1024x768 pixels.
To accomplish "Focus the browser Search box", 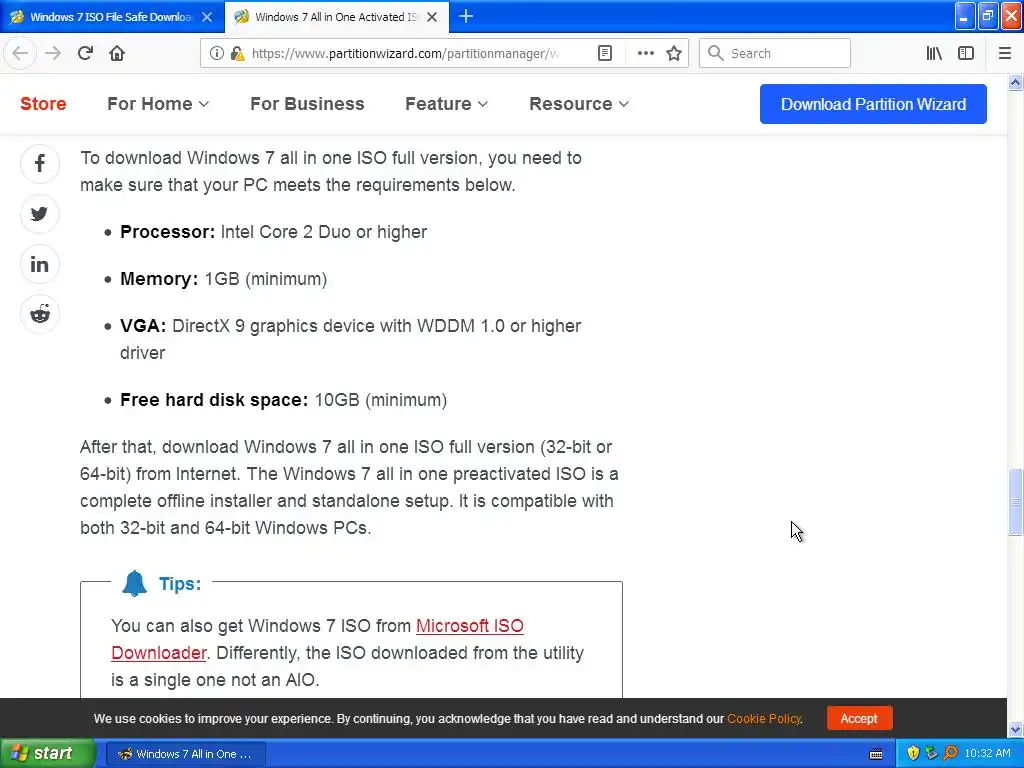I will click(x=775, y=53).
